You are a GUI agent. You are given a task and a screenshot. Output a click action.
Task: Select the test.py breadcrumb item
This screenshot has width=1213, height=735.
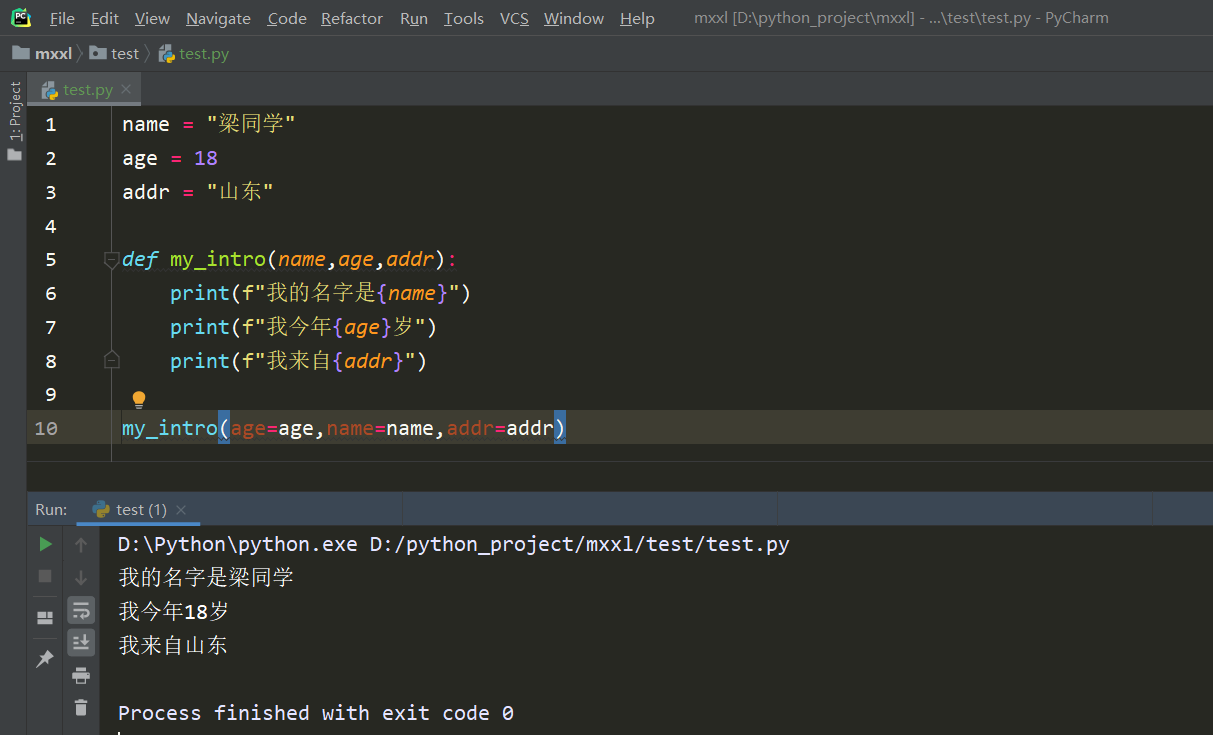194,53
